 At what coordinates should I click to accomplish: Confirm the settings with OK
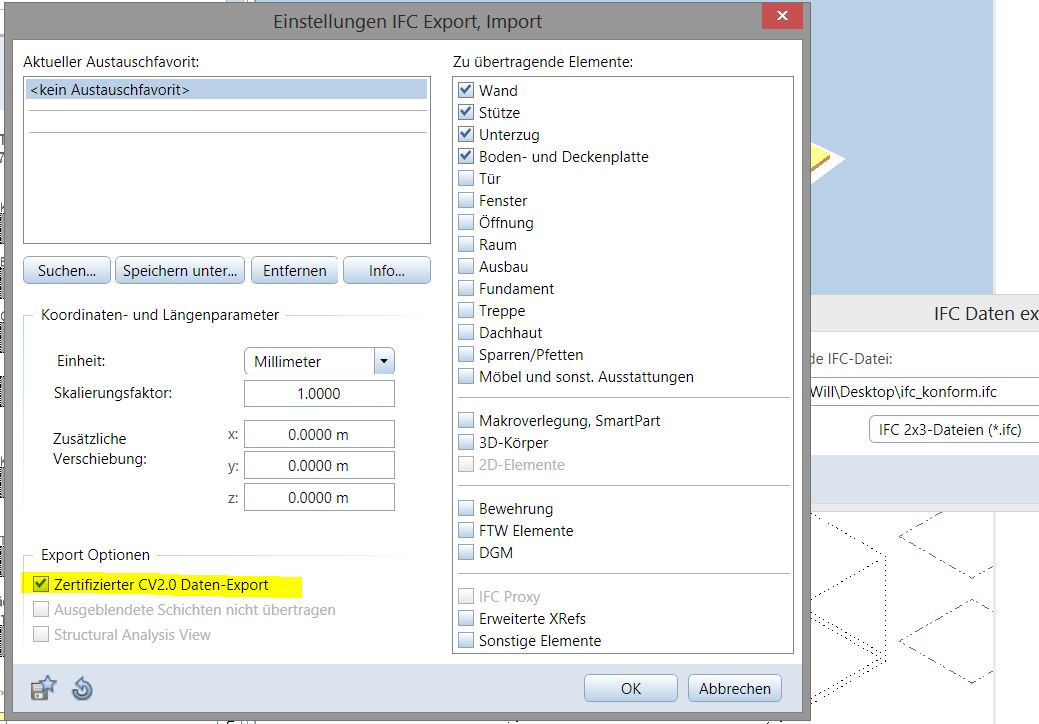pyautogui.click(x=630, y=688)
